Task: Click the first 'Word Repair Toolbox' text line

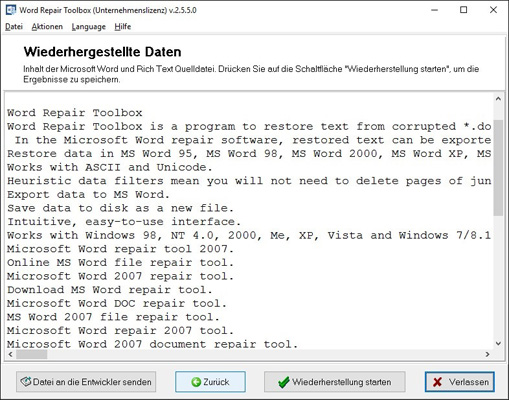Action: tap(75, 113)
